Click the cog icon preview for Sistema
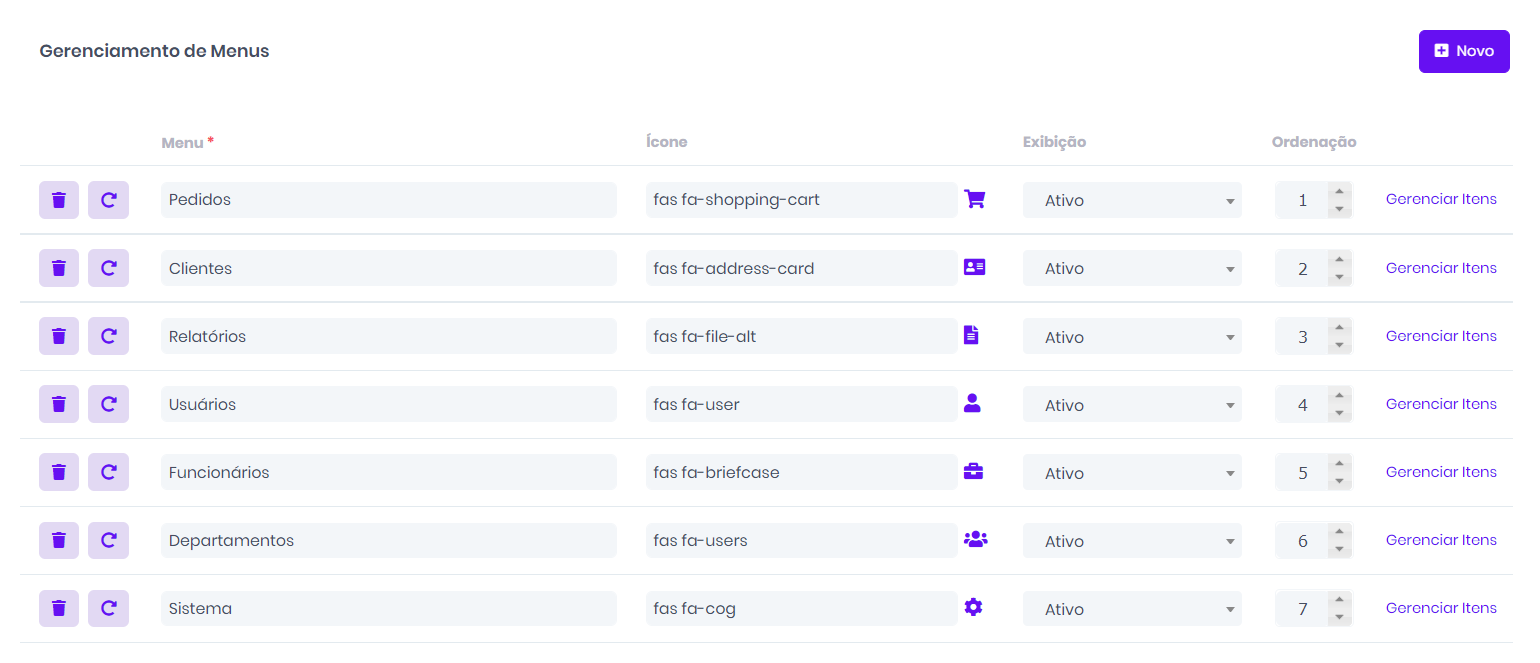Viewport: 1540px width, 663px height. [x=973, y=607]
